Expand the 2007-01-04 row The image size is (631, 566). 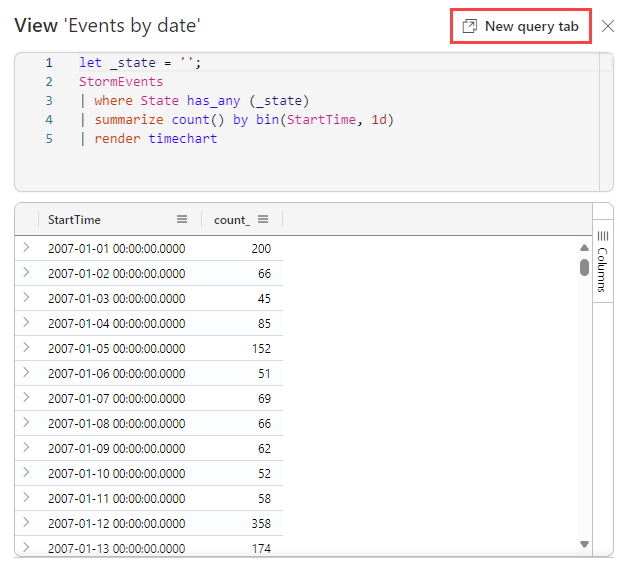pos(27,322)
